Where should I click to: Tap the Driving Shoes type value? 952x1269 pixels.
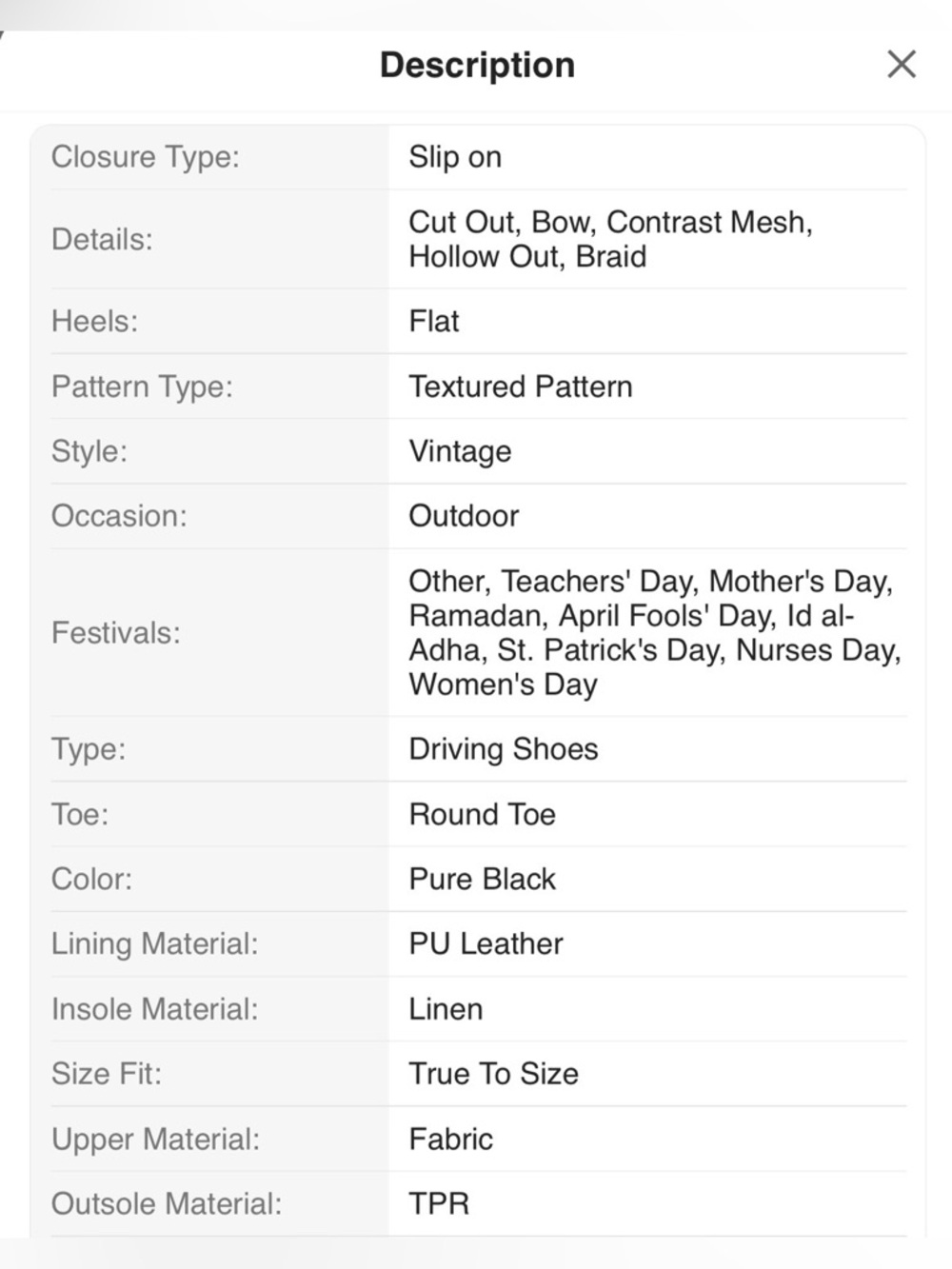click(x=504, y=749)
